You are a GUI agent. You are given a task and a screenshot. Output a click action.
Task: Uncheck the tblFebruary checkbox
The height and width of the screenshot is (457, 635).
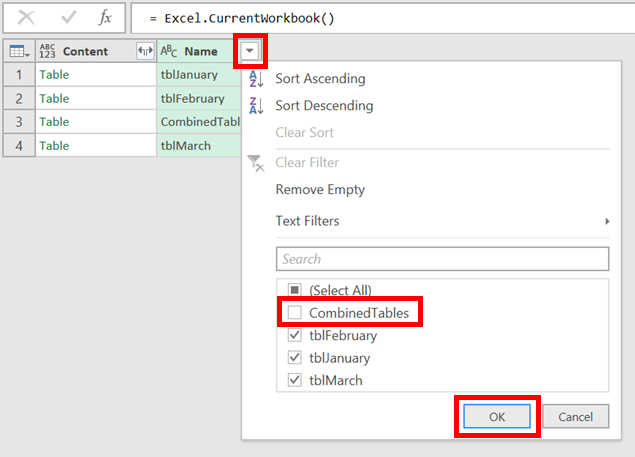point(294,336)
